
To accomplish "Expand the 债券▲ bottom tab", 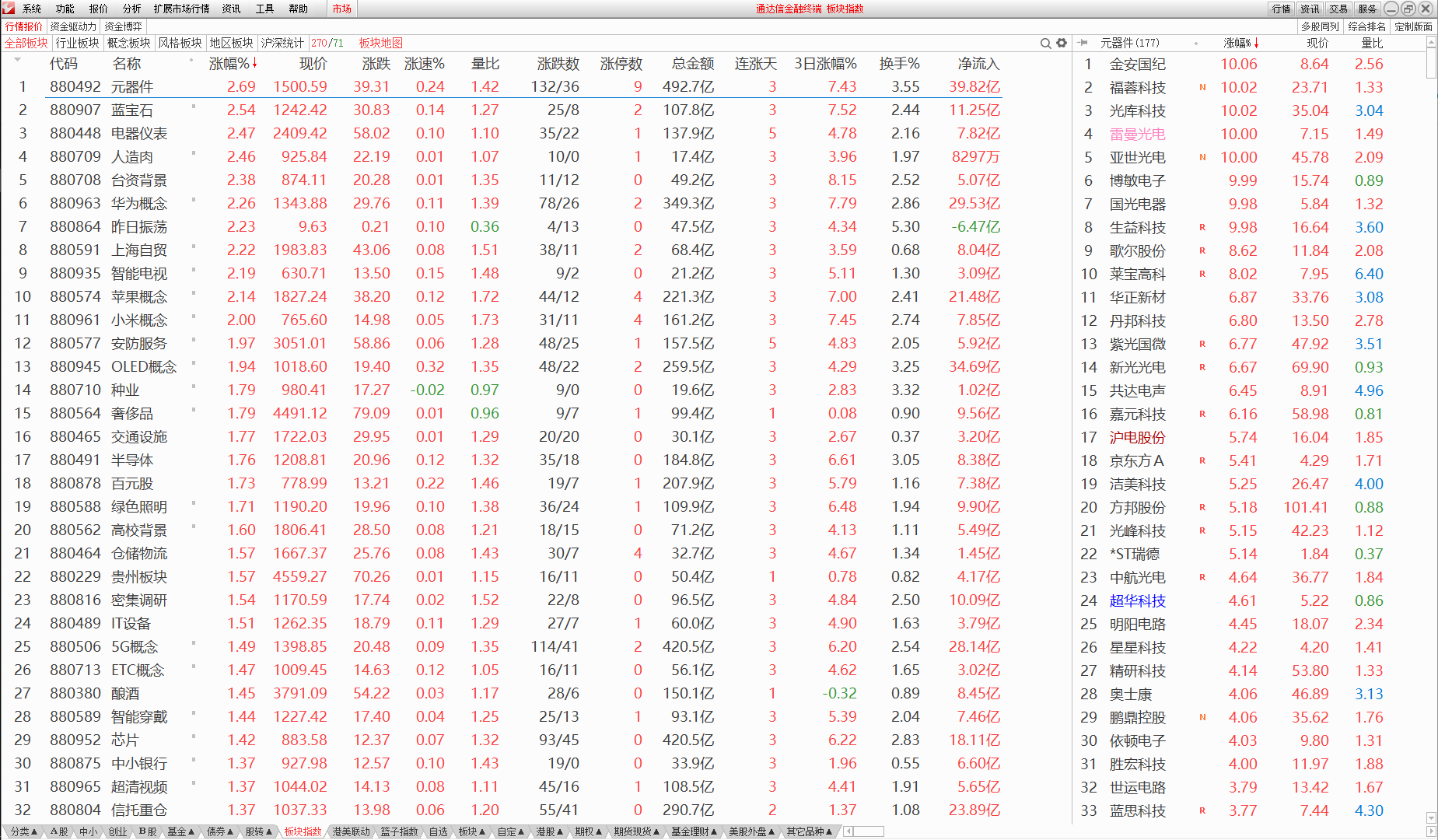I will point(220,831).
